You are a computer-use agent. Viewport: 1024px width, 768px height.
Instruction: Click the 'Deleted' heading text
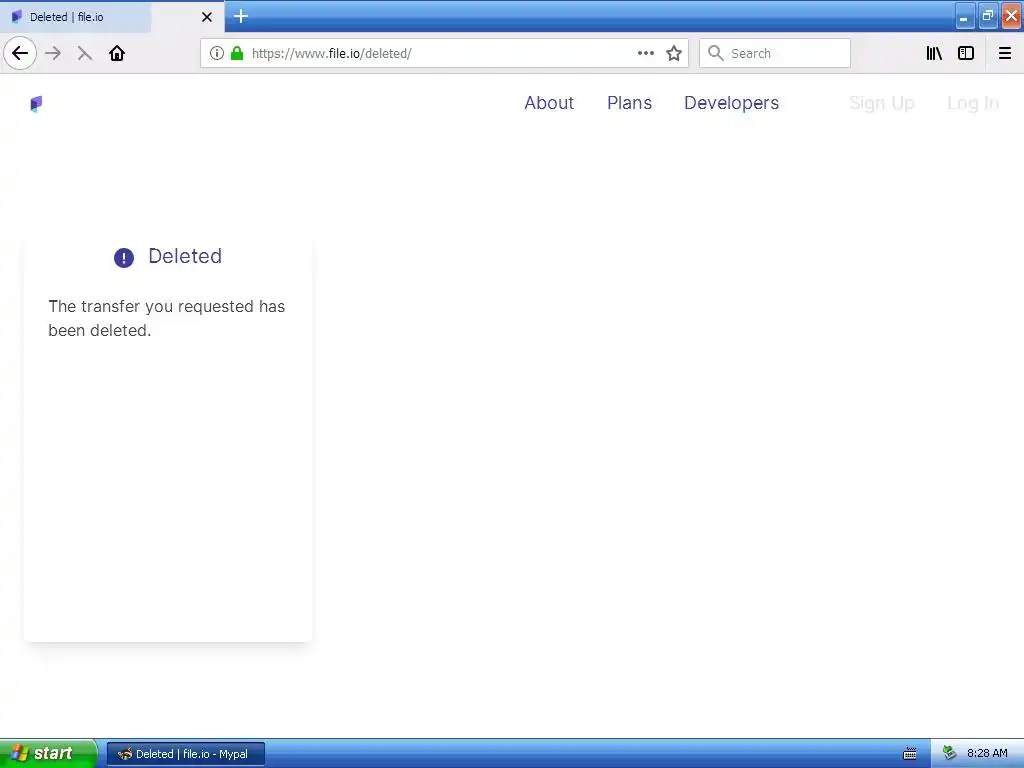[185, 256]
